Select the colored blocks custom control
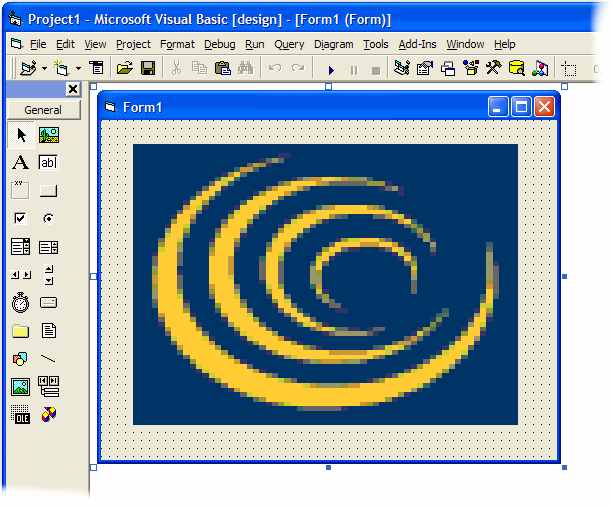Screen dimensions: 612x506 [49, 415]
